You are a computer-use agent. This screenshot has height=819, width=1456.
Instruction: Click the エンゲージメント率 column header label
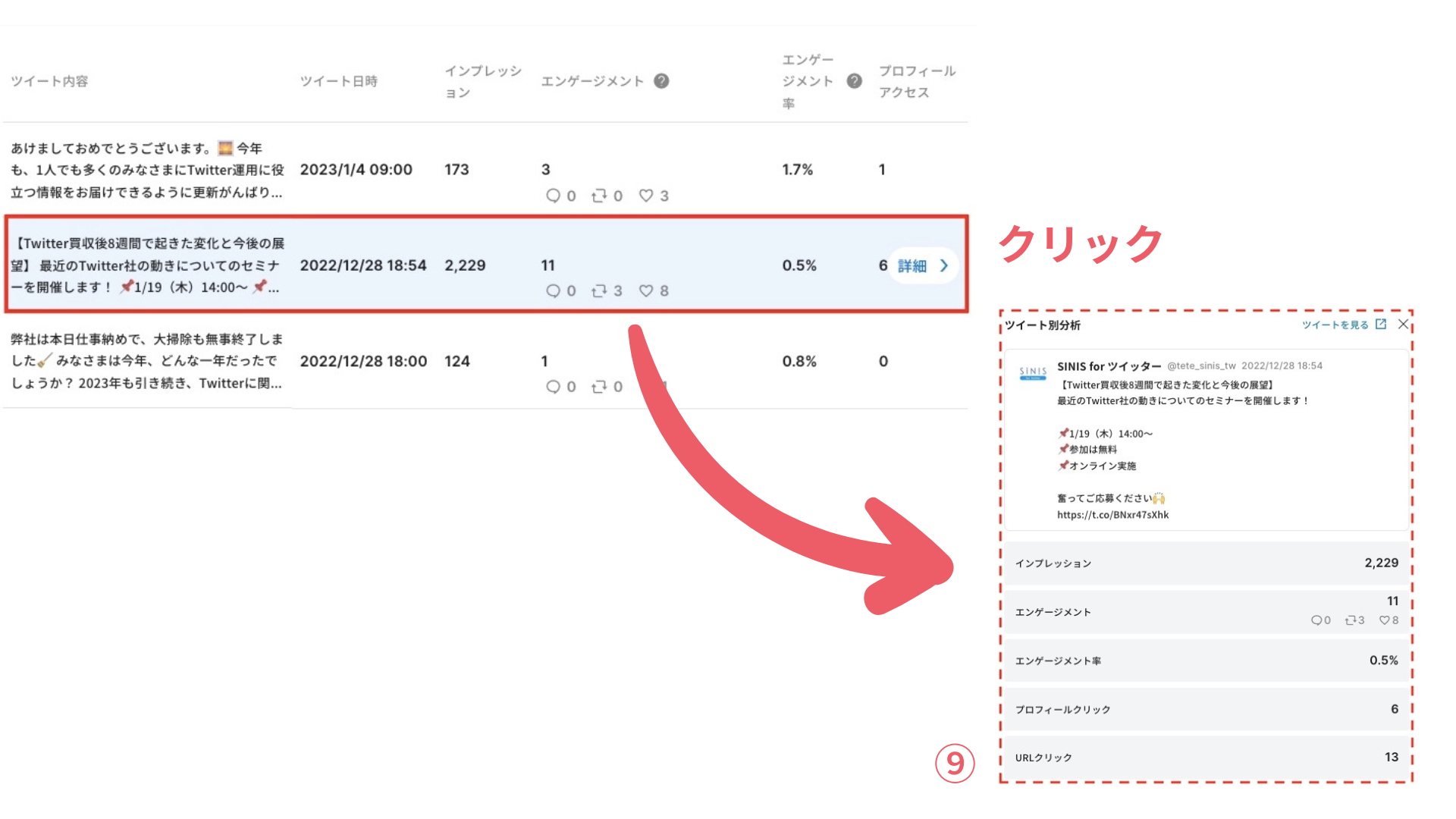[x=808, y=81]
